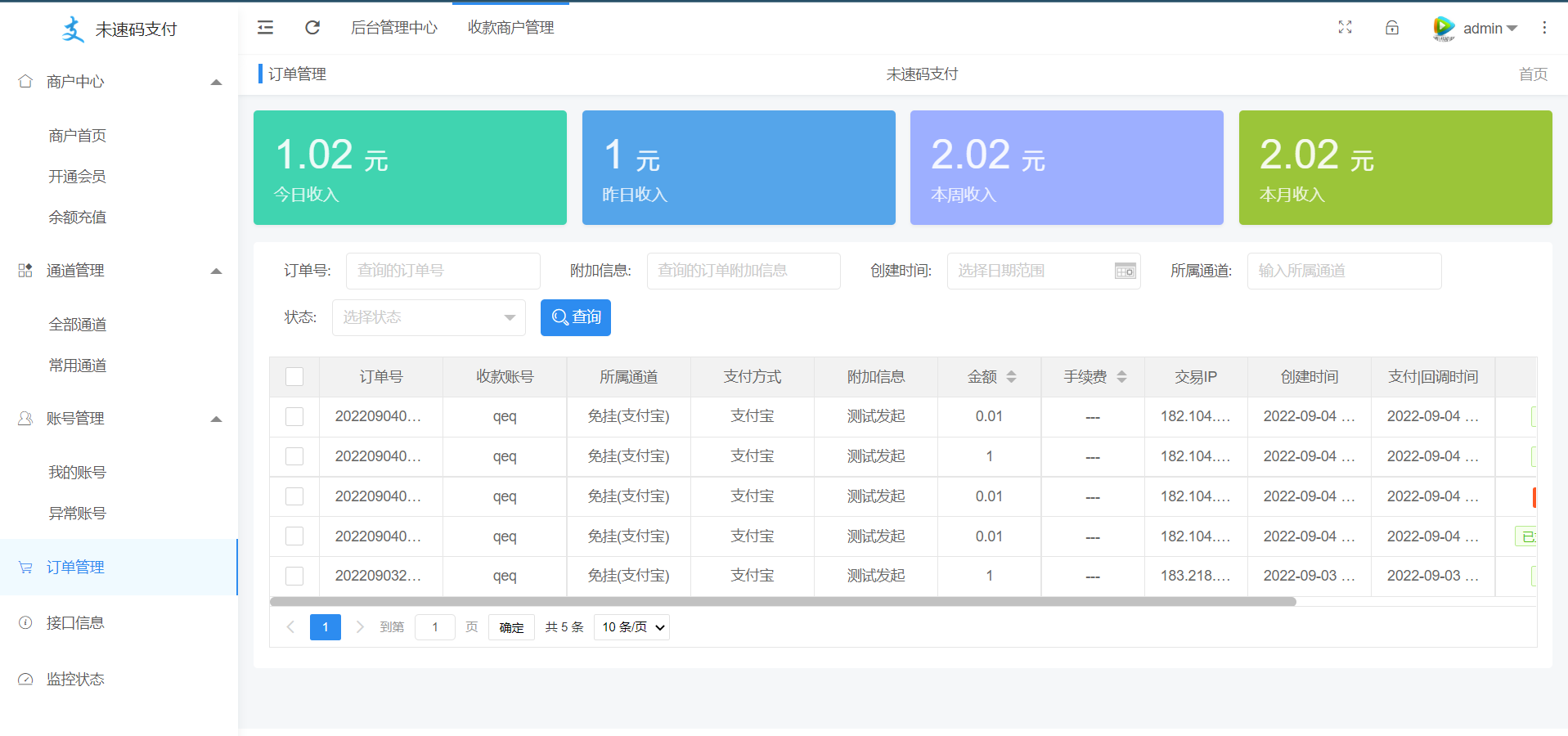Open the calendar icon in 创建时间 field
The height and width of the screenshot is (736, 1568).
click(x=1125, y=271)
